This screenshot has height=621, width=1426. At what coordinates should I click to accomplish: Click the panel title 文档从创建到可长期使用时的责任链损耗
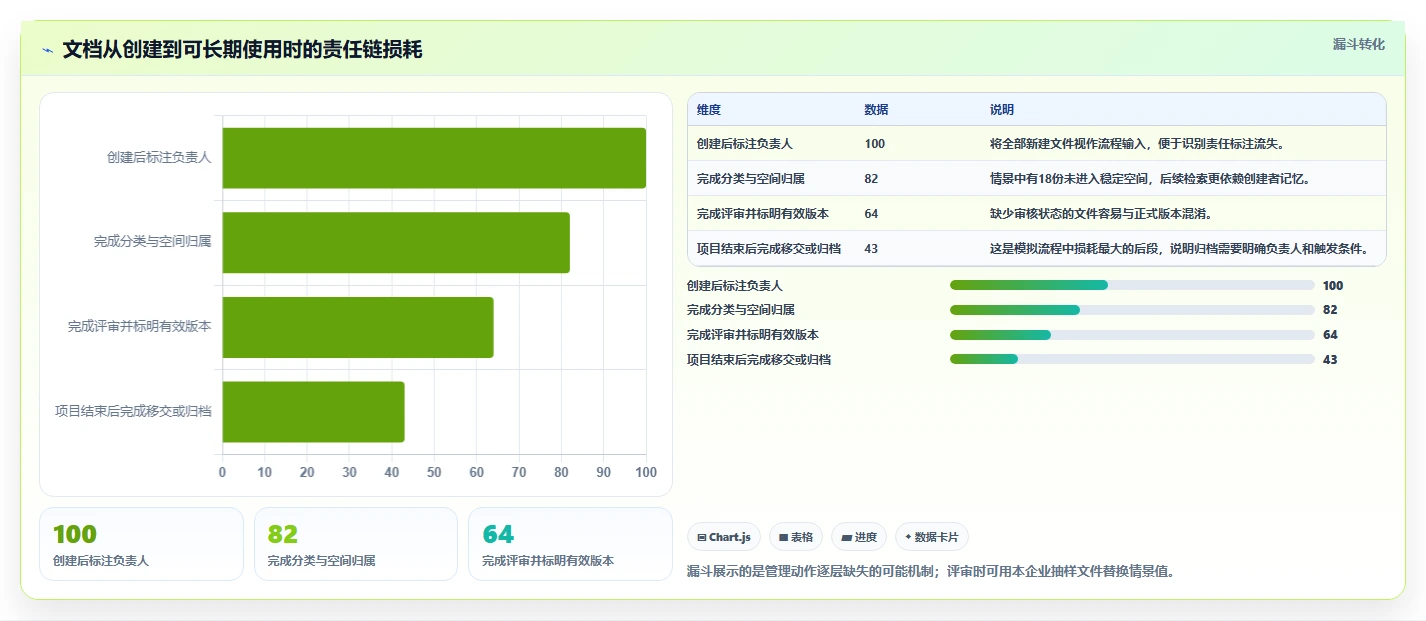(x=242, y=50)
